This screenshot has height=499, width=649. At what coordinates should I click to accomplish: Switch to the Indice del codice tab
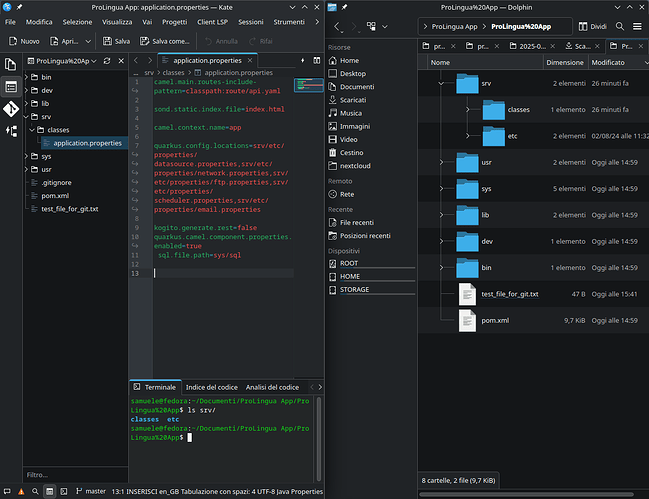(211, 387)
